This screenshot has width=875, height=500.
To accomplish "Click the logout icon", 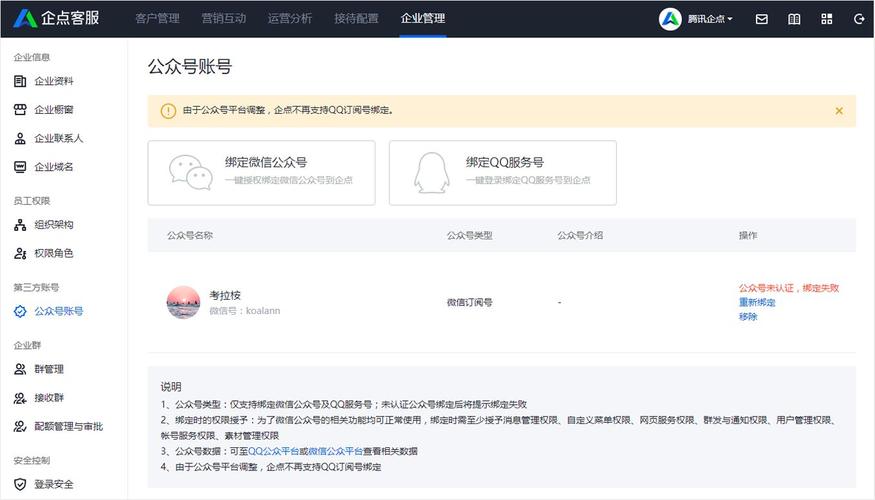I will tap(859, 19).
